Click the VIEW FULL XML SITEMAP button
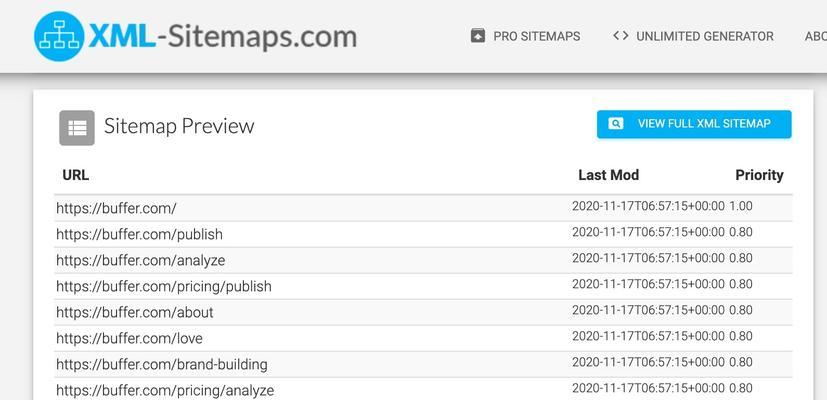 coord(694,124)
